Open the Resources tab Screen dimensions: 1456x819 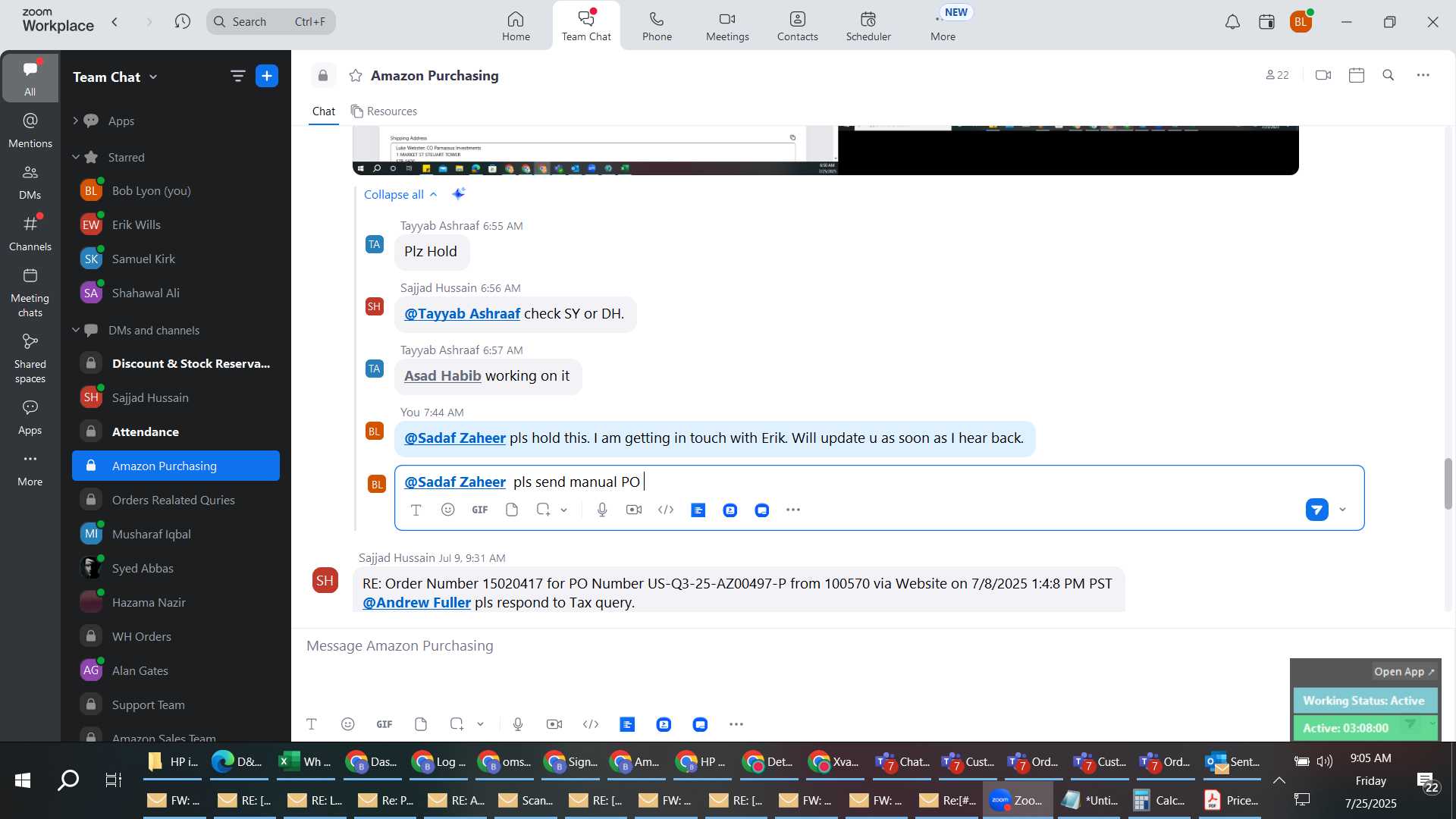coord(384,111)
